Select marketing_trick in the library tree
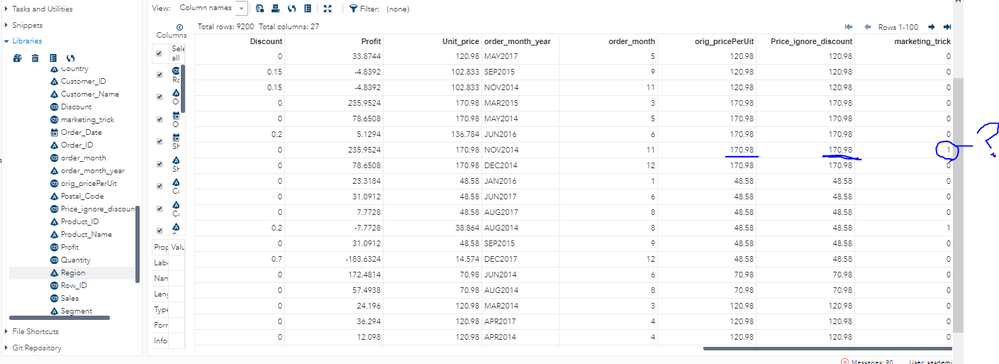999x364 pixels. (87, 120)
